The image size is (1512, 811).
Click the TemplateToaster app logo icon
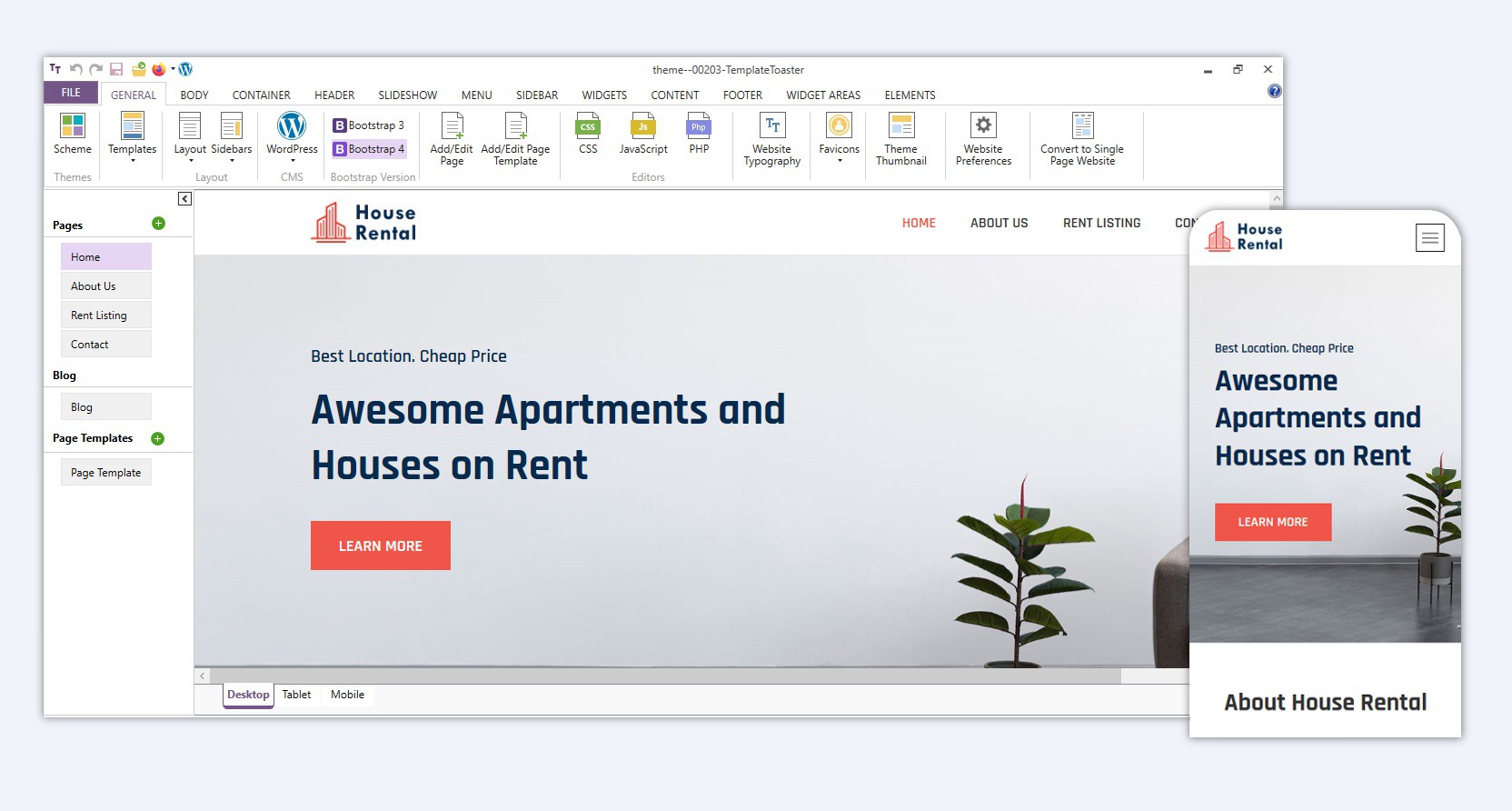55,69
